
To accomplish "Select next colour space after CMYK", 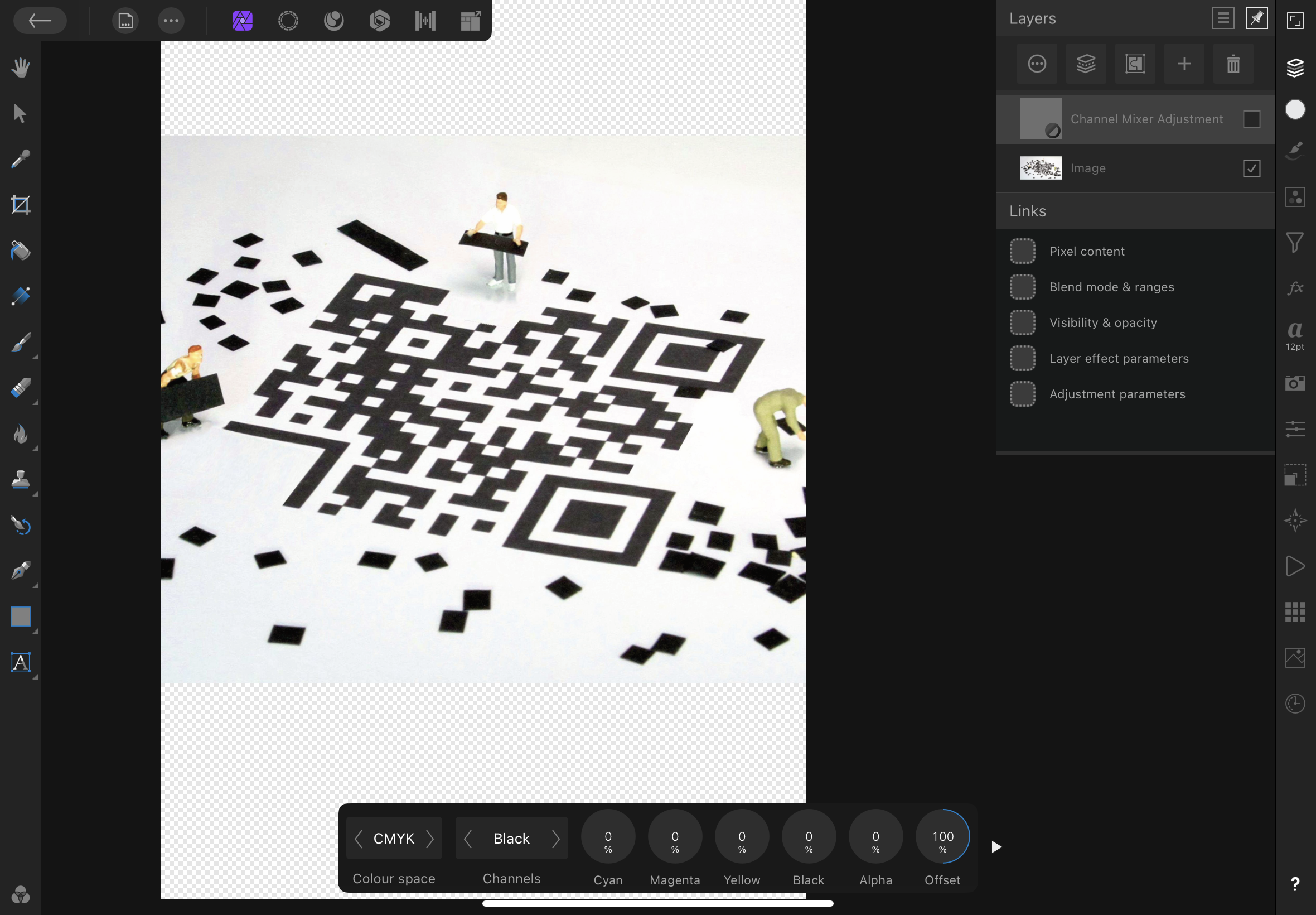I will tap(430, 839).
